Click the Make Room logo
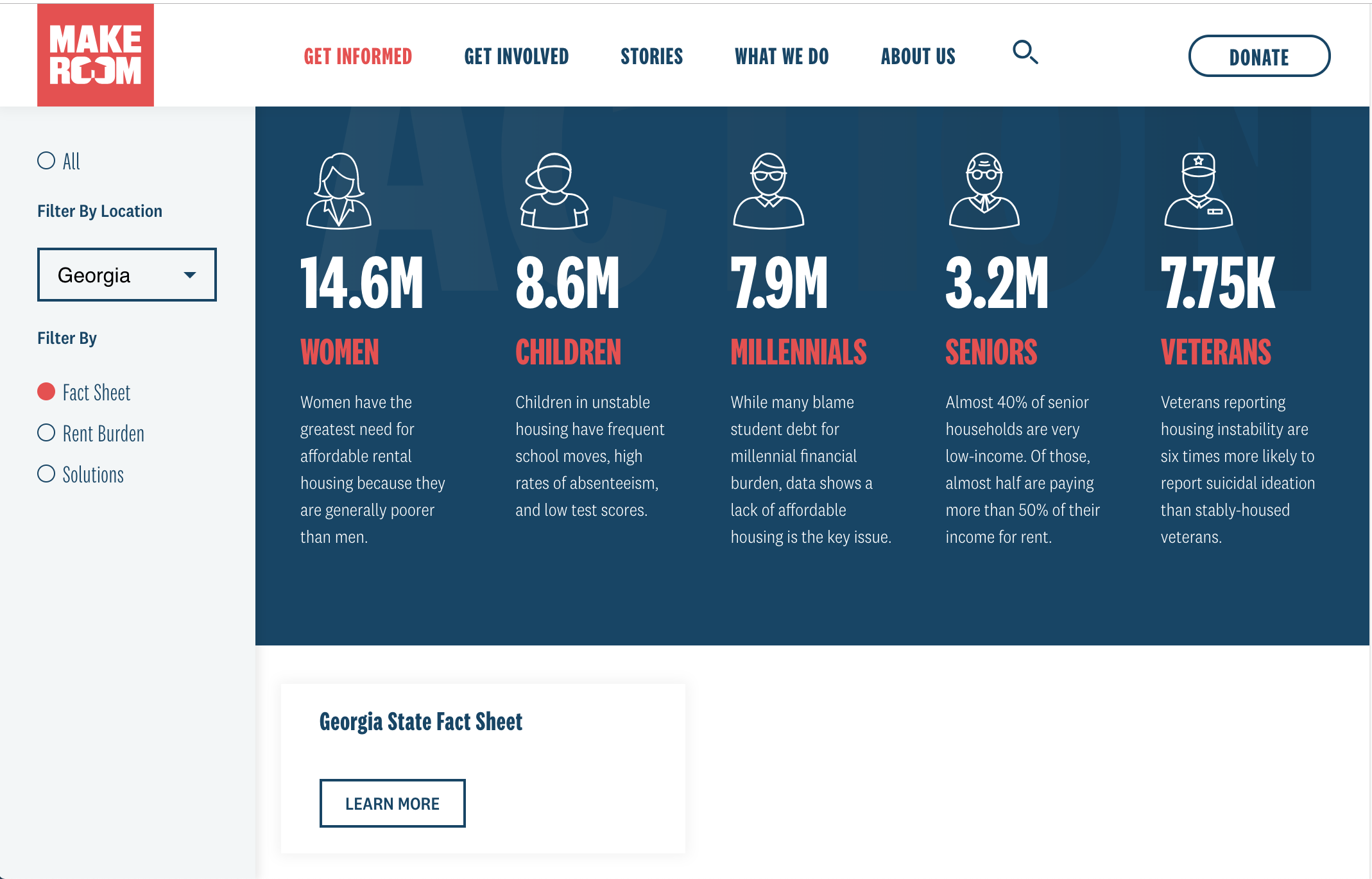Image resolution: width=1372 pixels, height=879 pixels. tap(96, 55)
